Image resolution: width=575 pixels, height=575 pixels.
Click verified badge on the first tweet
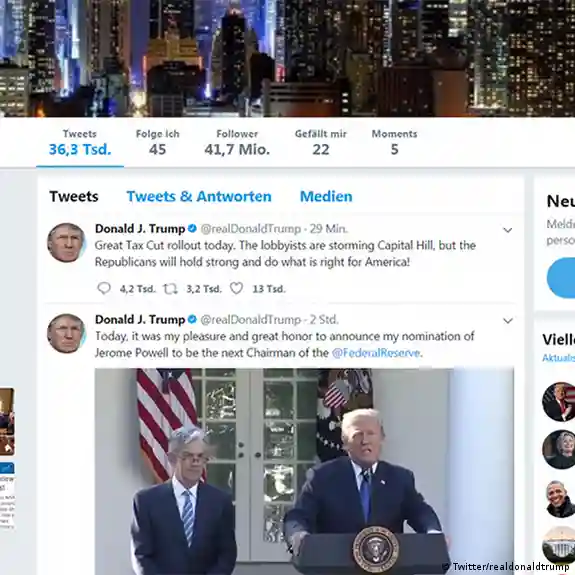pyautogui.click(x=192, y=228)
